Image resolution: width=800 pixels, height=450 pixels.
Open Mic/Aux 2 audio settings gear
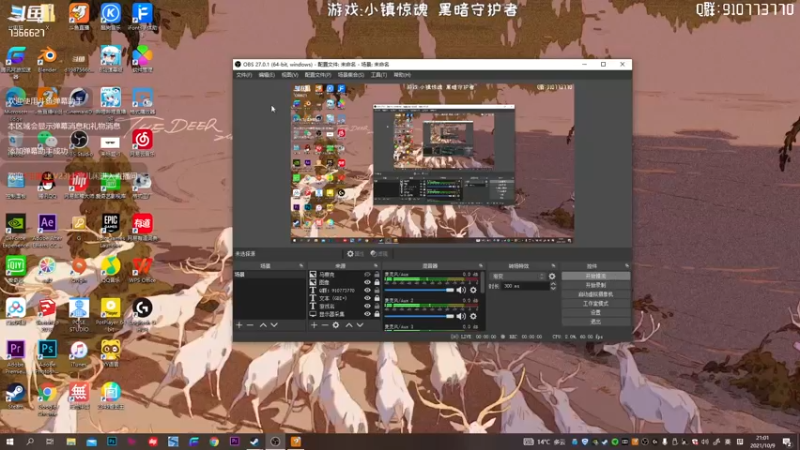pos(473,316)
